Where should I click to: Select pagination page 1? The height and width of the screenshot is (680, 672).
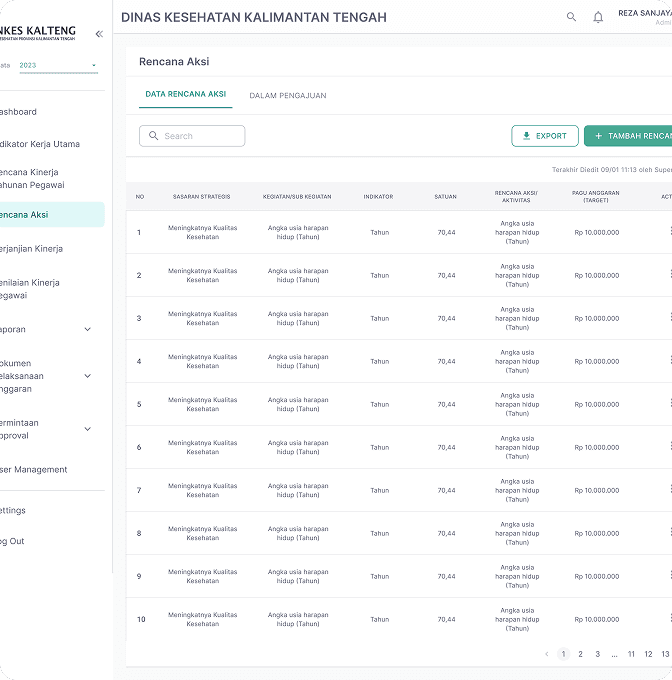point(563,654)
